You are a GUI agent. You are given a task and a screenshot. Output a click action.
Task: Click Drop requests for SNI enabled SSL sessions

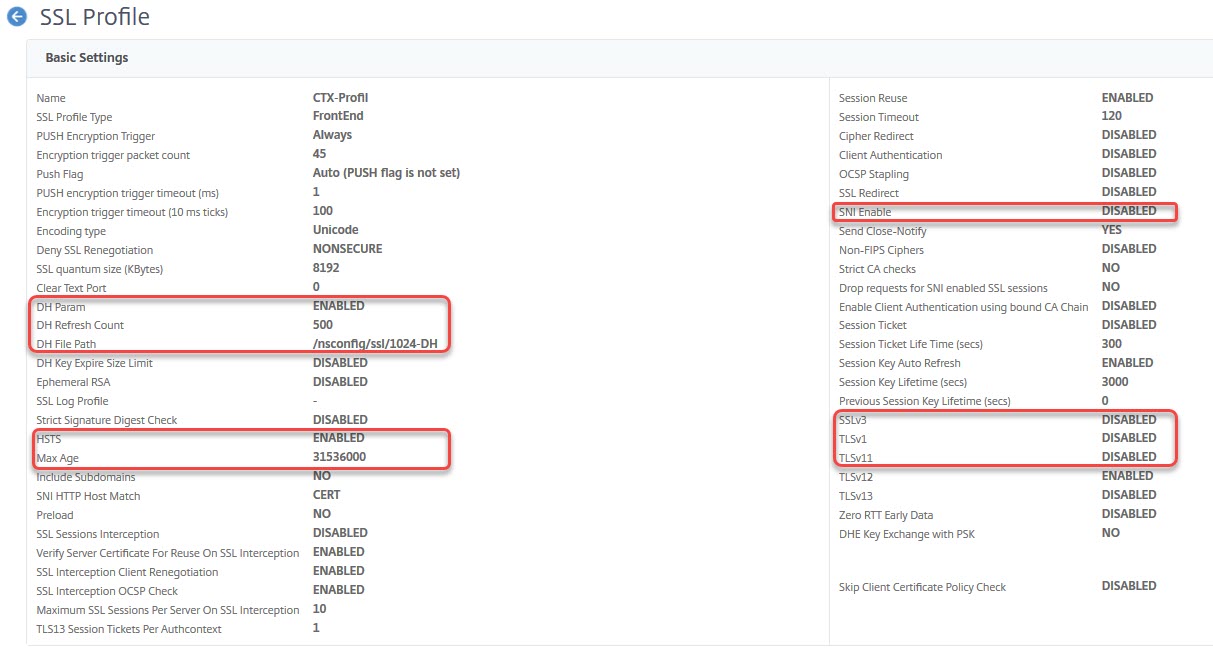coord(943,288)
